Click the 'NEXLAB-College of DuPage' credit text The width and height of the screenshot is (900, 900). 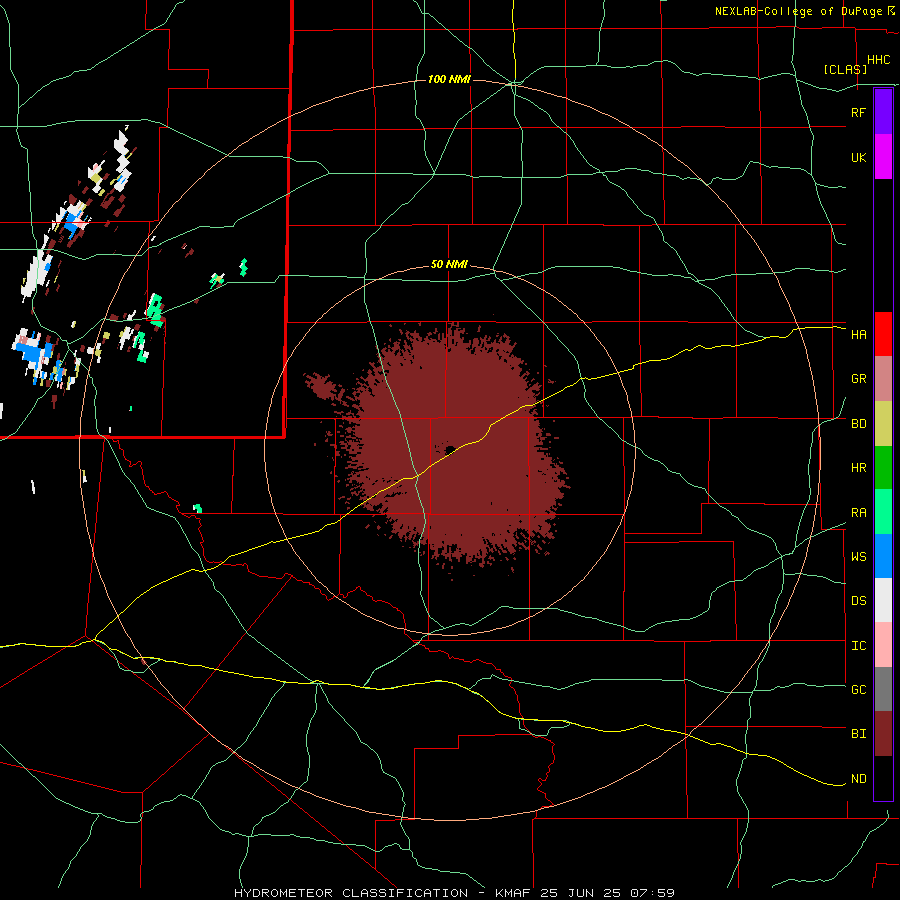pyautogui.click(x=798, y=11)
